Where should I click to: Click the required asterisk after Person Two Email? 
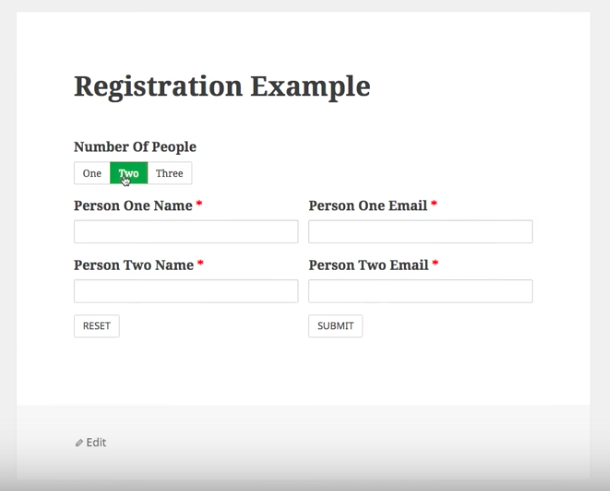[435, 263]
